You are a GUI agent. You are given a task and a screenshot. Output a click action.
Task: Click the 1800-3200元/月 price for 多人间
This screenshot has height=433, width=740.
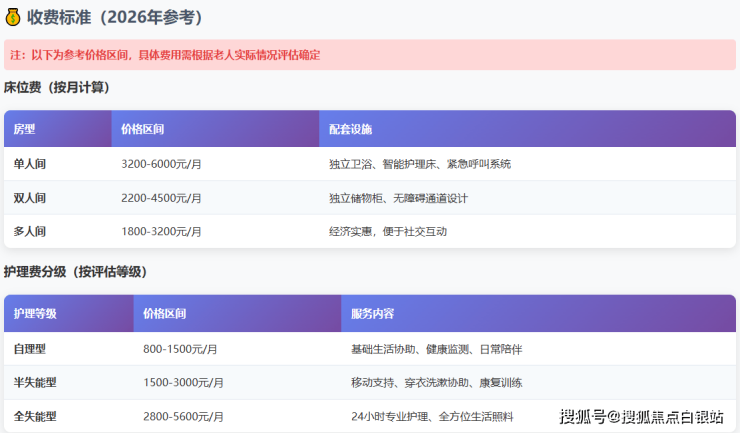point(161,231)
